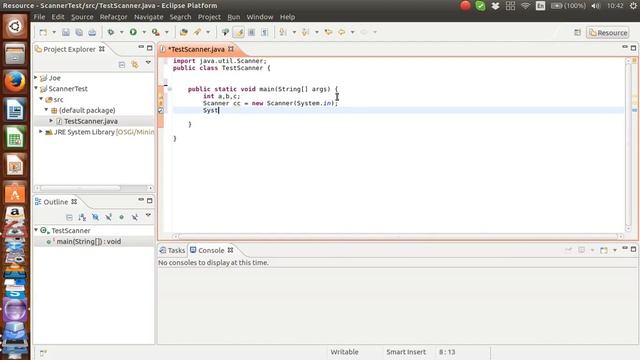Click Project Explorer horizontal scrollbar
The height and width of the screenshot is (360, 640).
tap(80, 188)
